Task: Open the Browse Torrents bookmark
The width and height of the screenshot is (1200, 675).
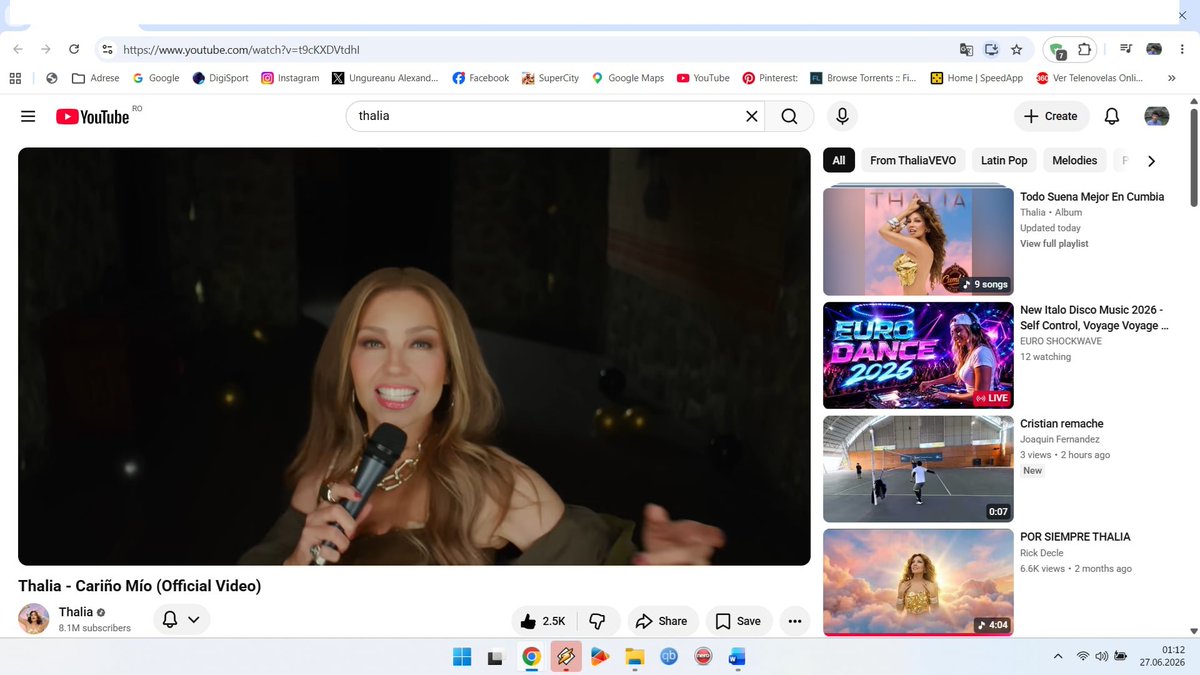Action: pyautogui.click(x=863, y=78)
